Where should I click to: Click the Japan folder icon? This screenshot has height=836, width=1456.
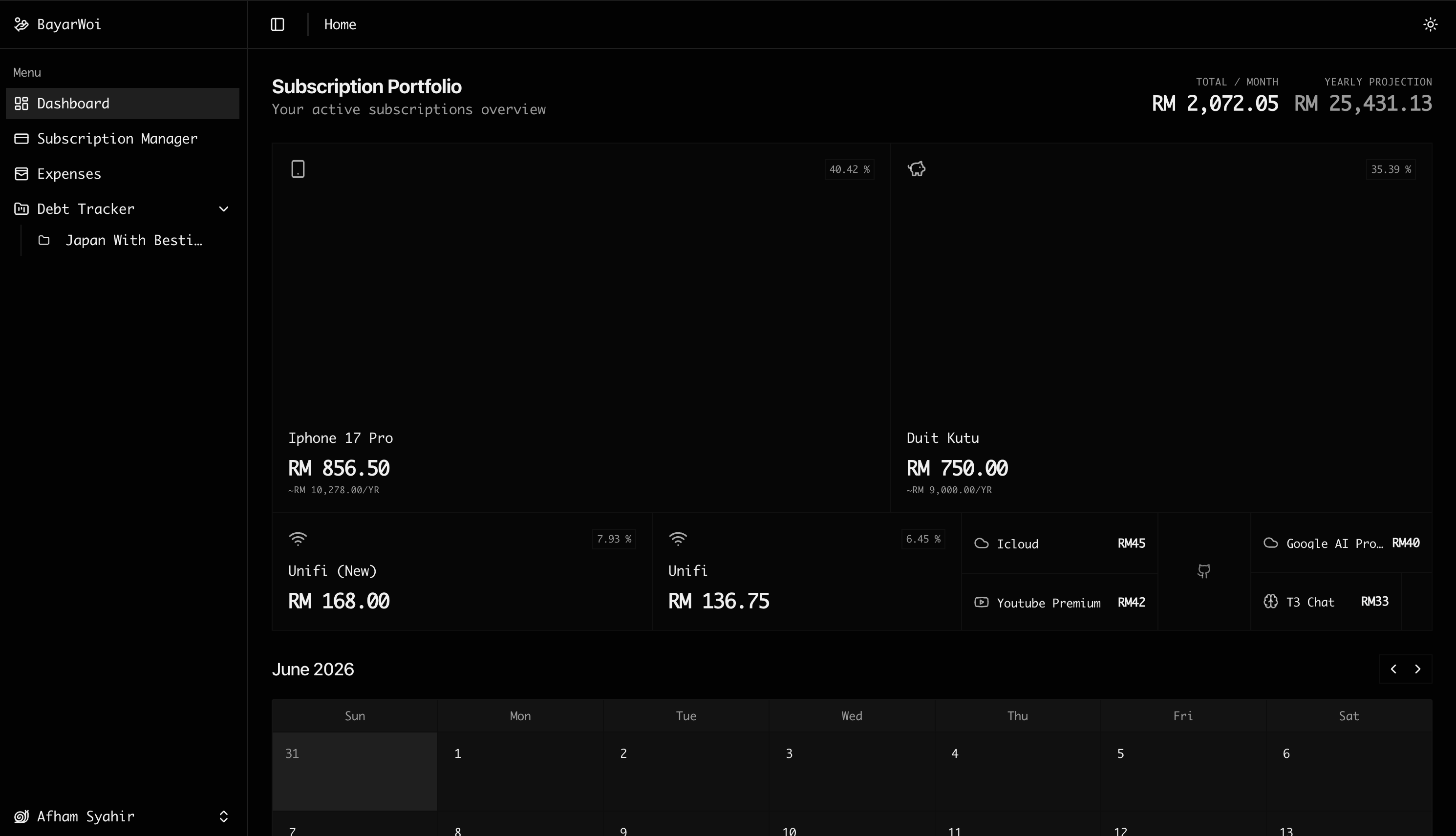(x=44, y=240)
